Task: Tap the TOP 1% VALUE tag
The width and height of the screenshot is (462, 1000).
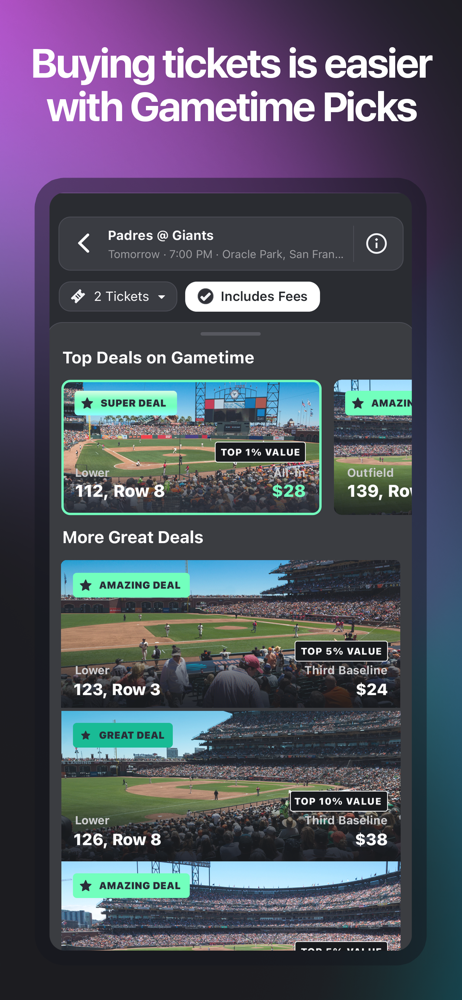Action: pos(260,452)
